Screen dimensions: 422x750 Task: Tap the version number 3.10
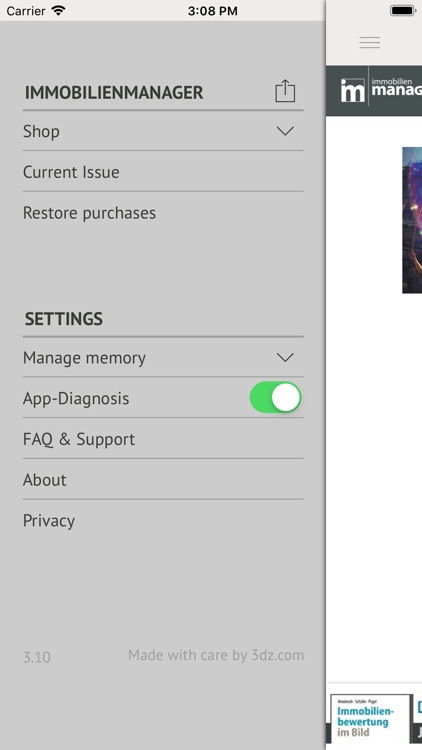coord(37,657)
